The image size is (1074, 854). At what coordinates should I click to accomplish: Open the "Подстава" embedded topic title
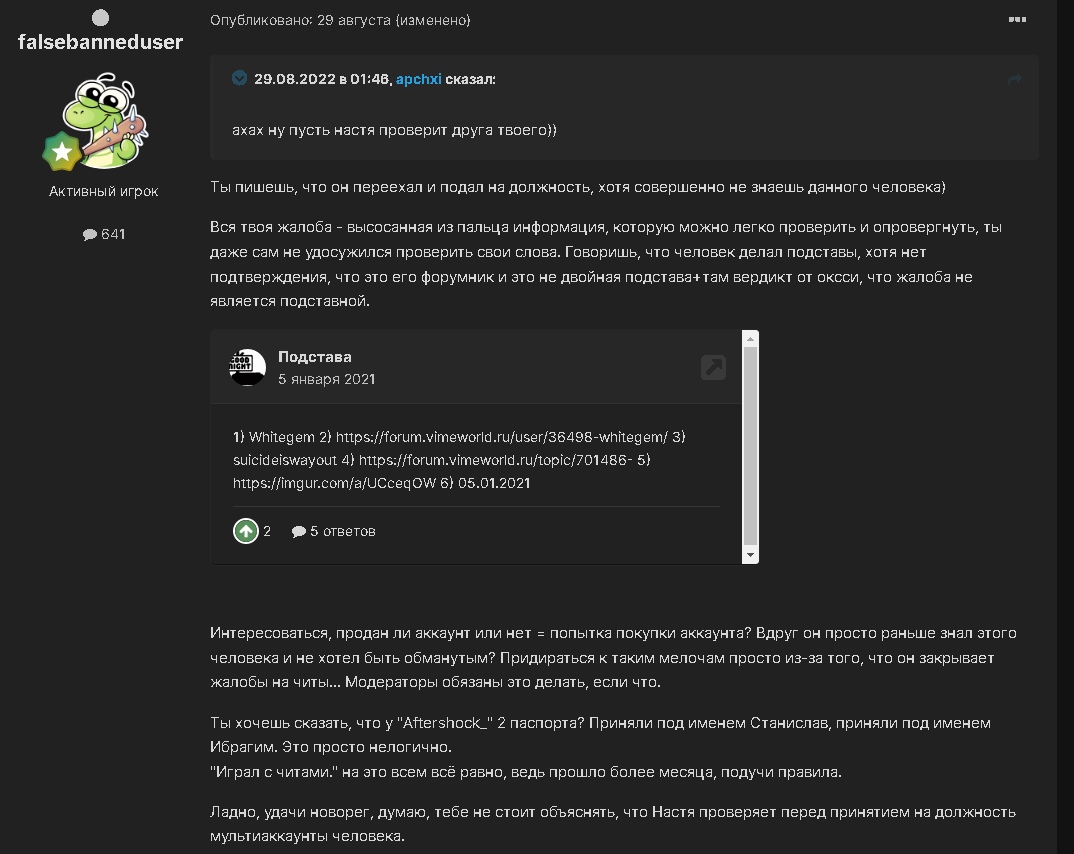click(314, 357)
